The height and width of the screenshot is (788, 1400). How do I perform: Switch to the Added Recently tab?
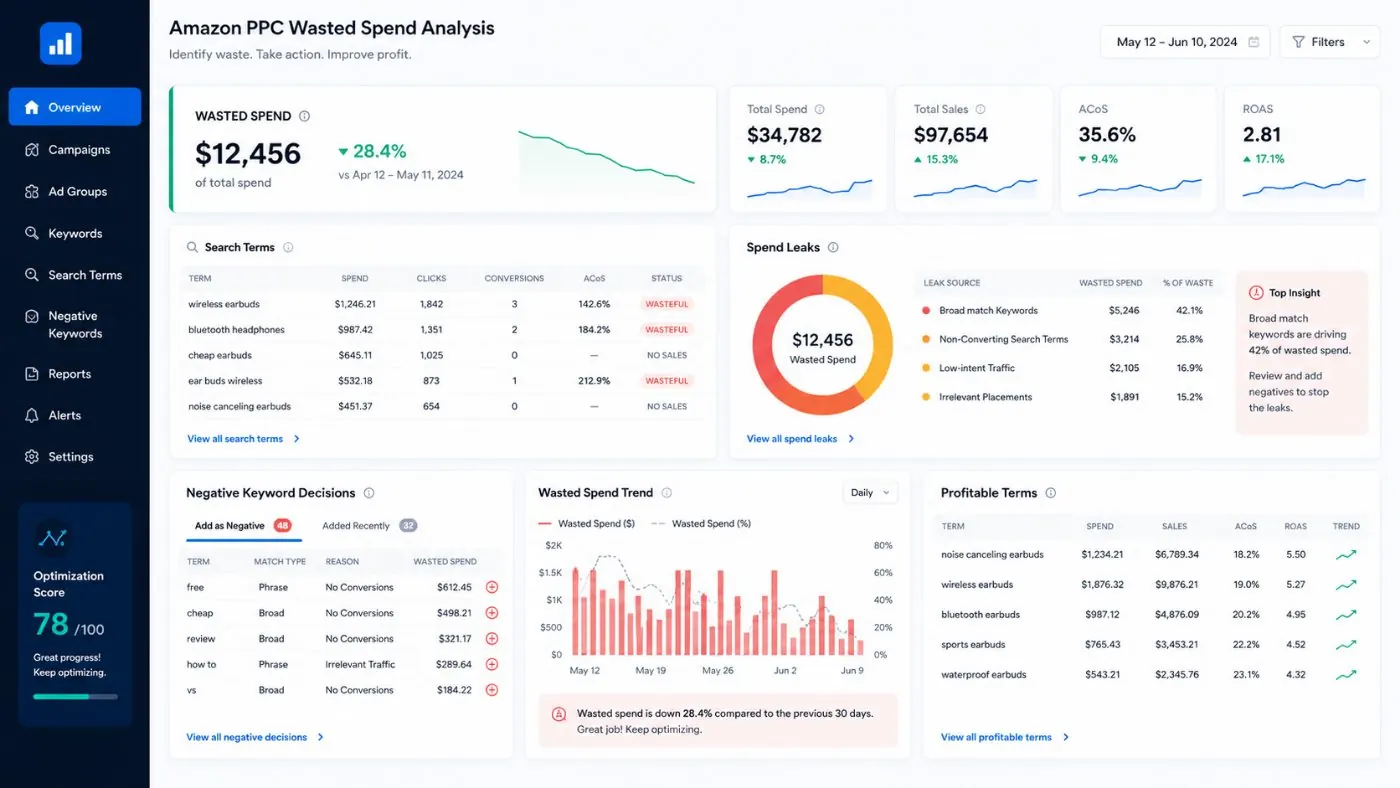(x=369, y=526)
